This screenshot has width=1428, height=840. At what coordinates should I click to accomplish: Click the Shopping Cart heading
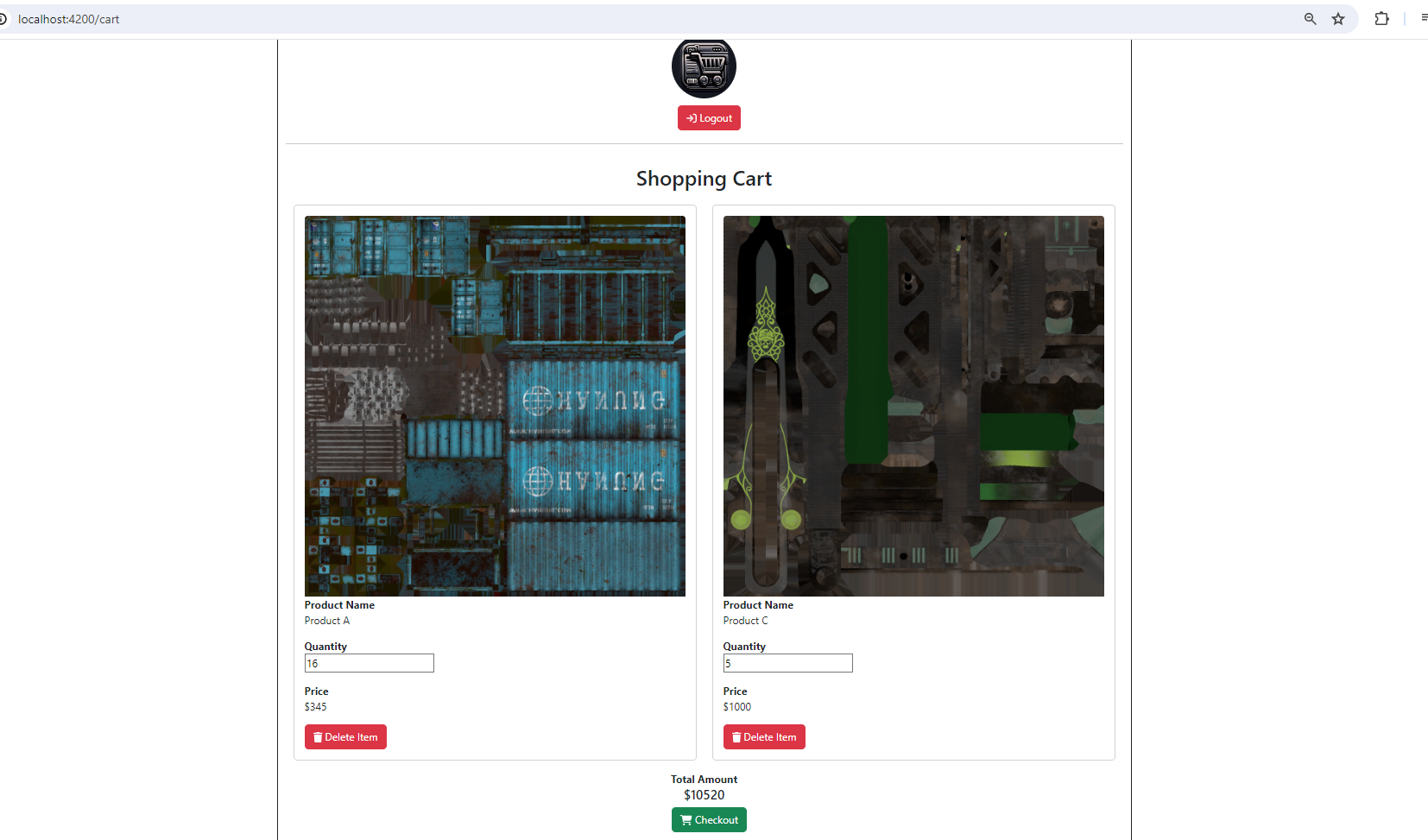click(x=705, y=179)
